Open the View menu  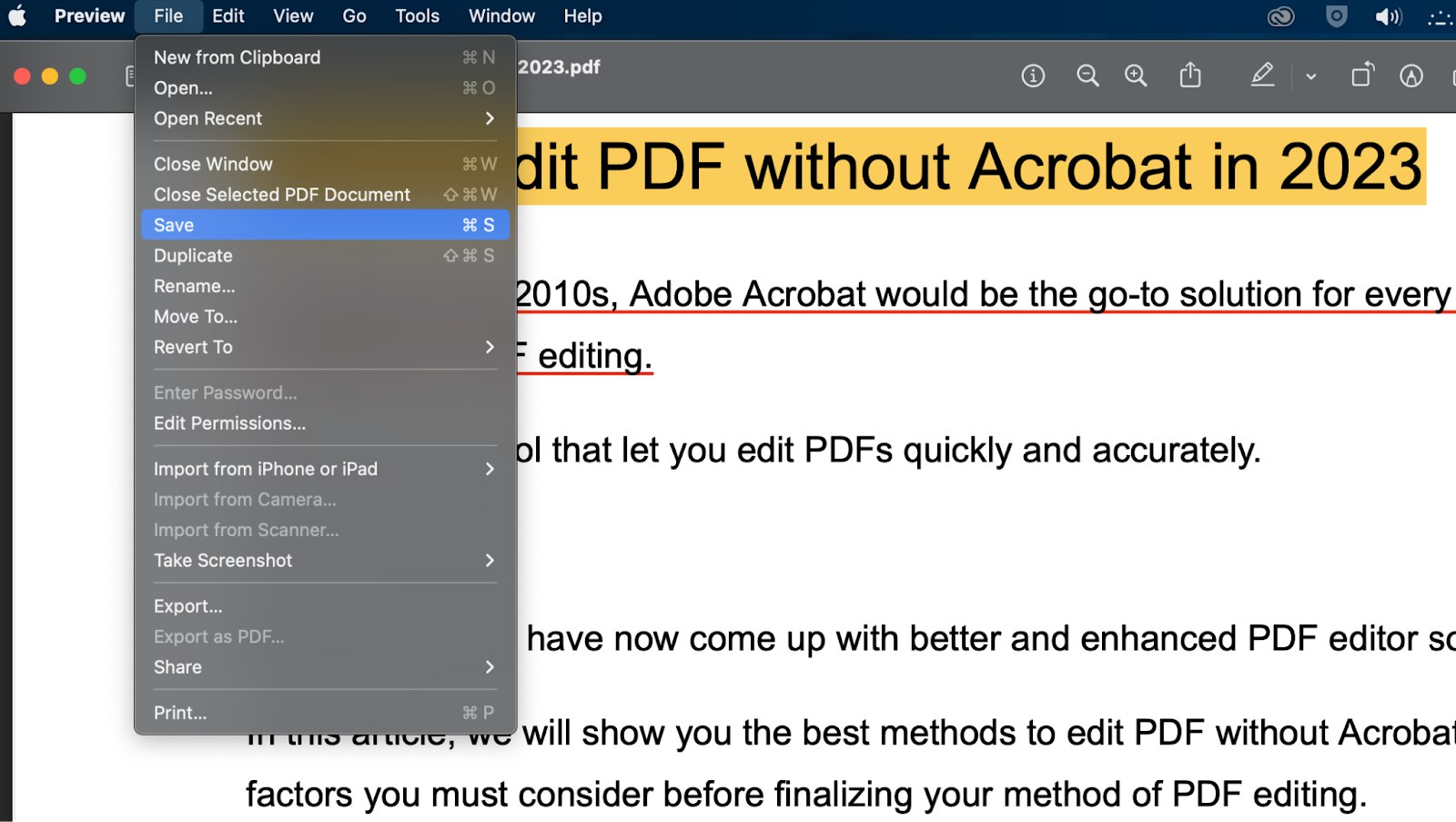pos(292,15)
